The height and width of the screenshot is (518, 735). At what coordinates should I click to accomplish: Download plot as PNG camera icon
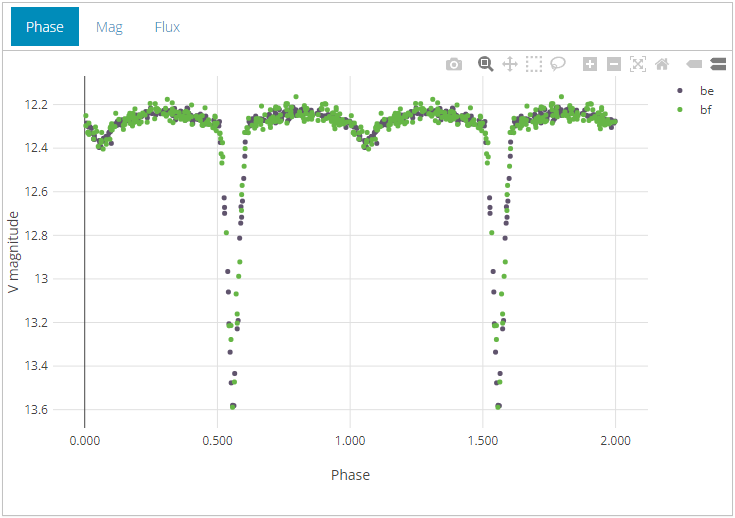point(453,64)
